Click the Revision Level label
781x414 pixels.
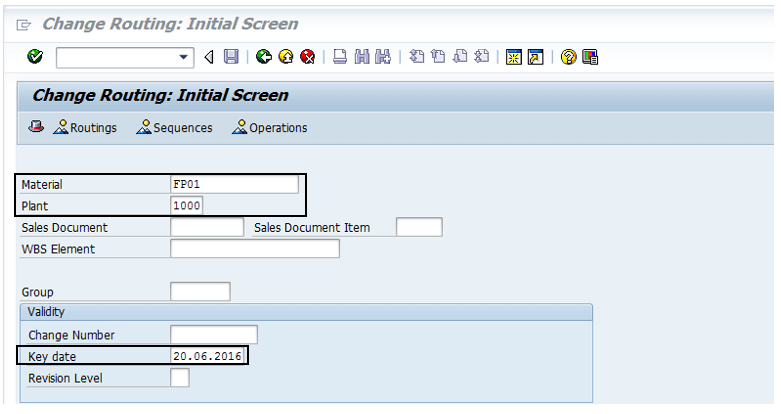(x=65, y=378)
